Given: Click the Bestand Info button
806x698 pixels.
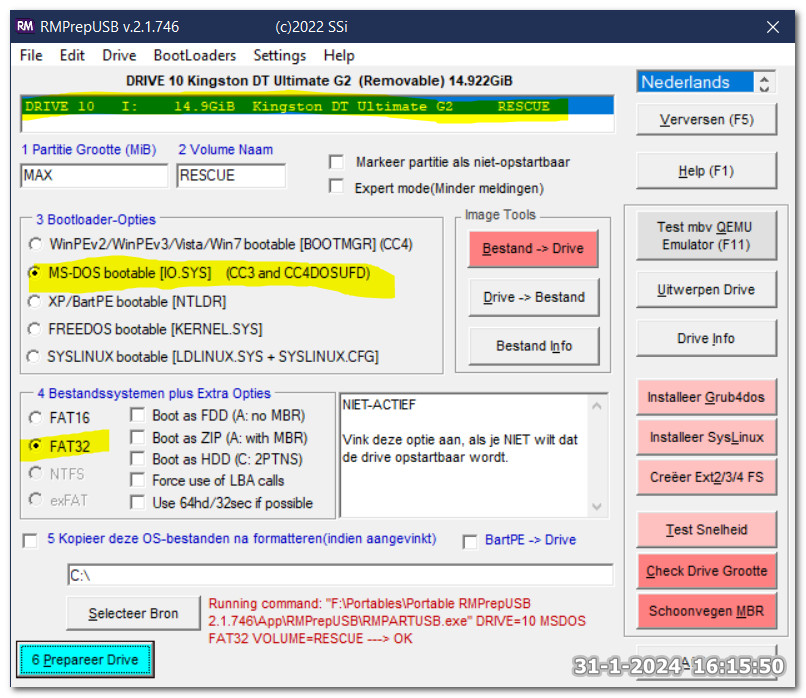Looking at the screenshot, I should (534, 346).
